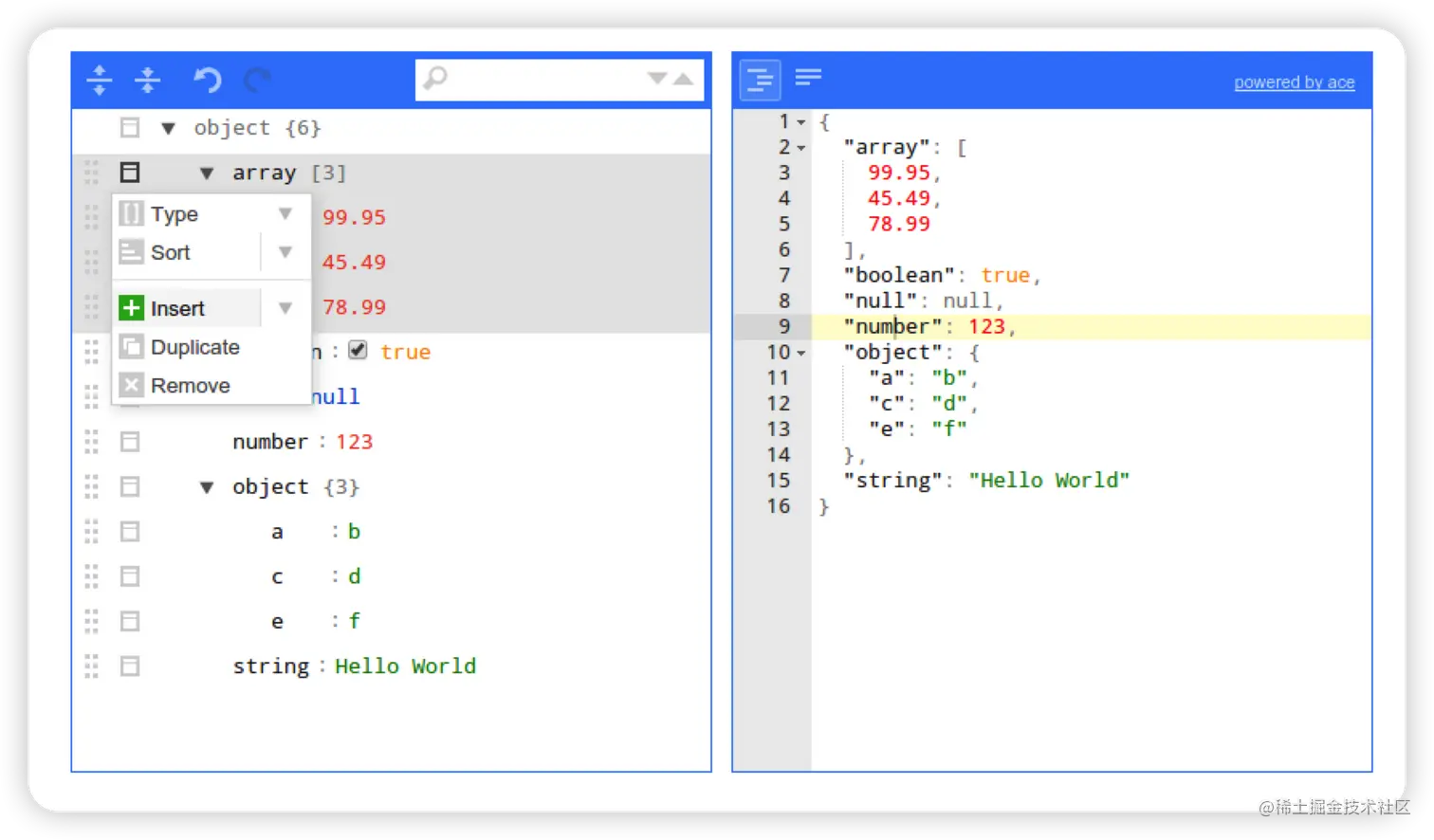Image resolution: width=1434 pixels, height=840 pixels.
Task: Redo the last action
Action: pos(257,80)
